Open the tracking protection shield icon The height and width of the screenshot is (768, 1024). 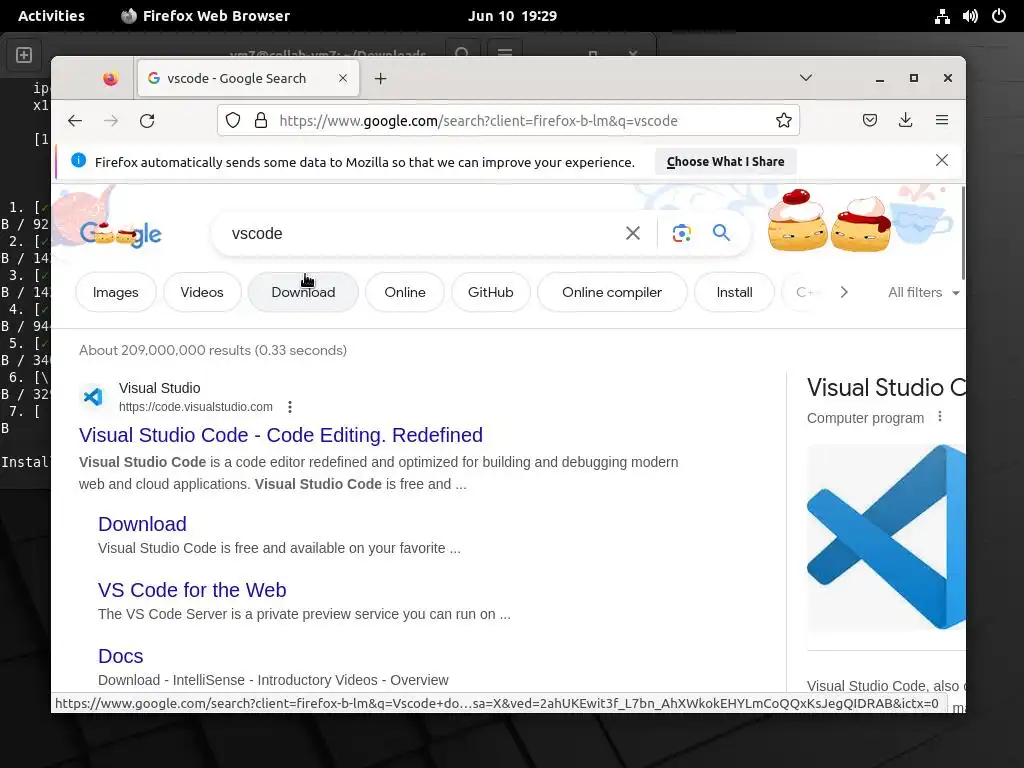(x=233, y=120)
